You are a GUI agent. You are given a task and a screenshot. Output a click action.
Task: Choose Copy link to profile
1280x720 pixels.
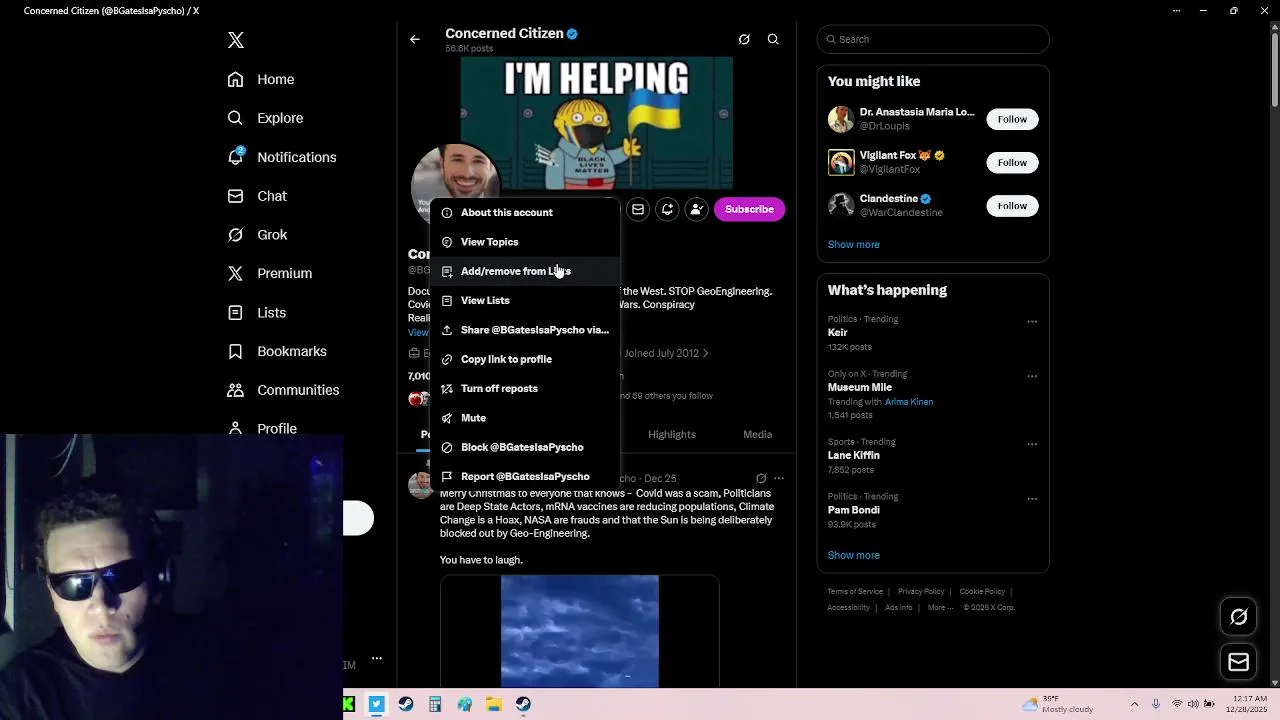click(523, 359)
